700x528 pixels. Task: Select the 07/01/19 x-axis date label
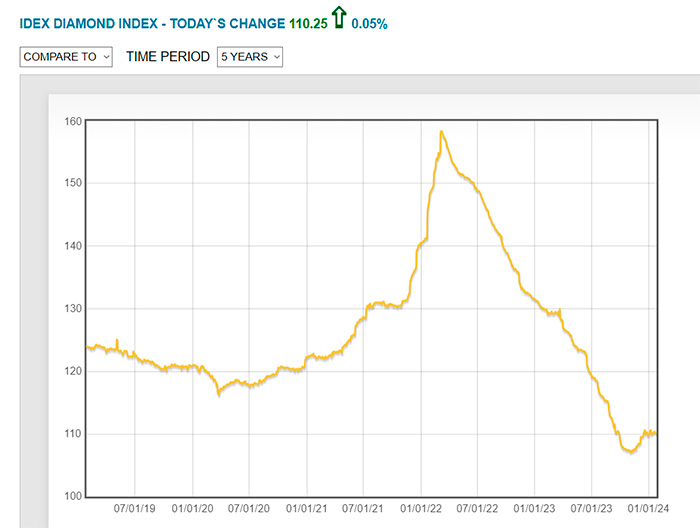click(135, 508)
